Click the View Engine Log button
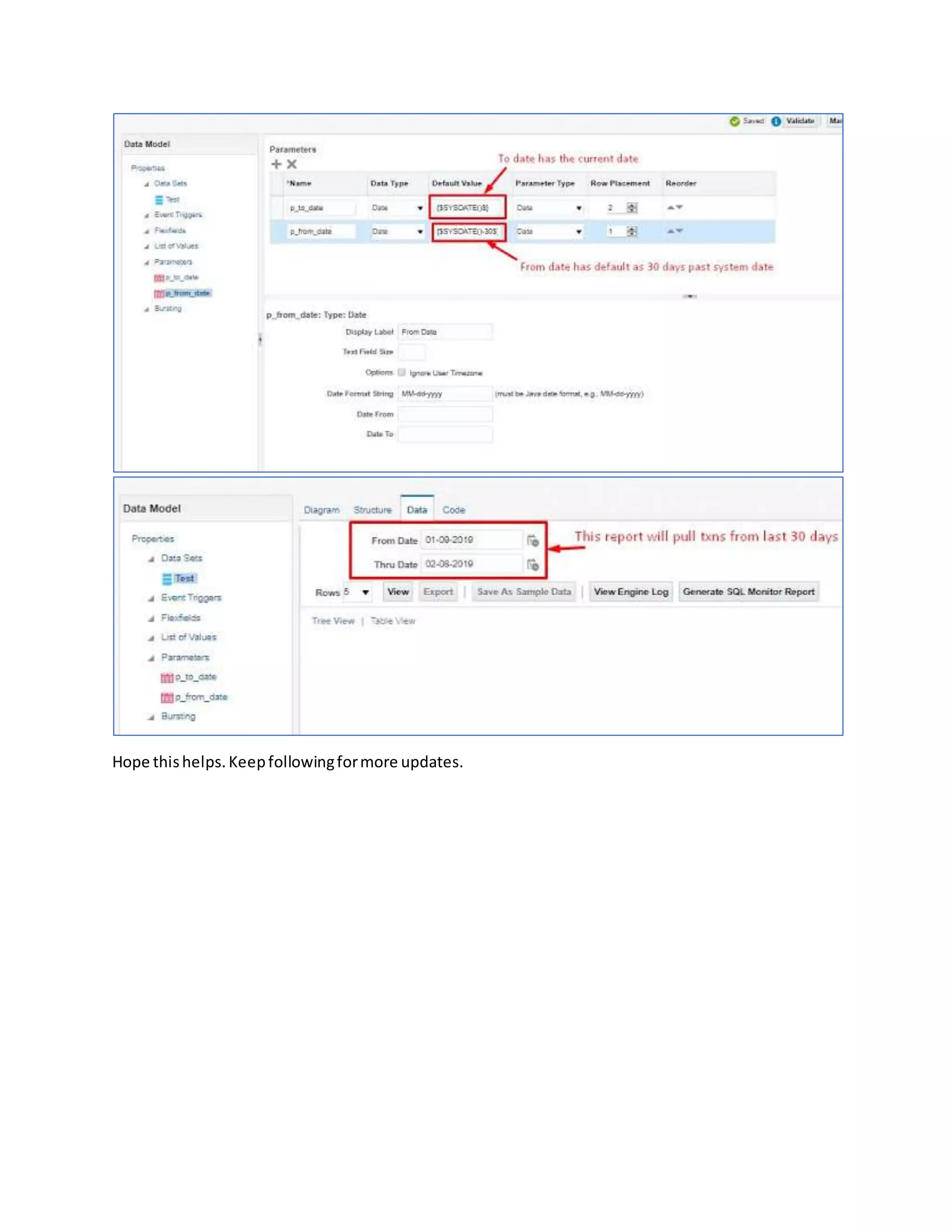 pyautogui.click(x=630, y=592)
